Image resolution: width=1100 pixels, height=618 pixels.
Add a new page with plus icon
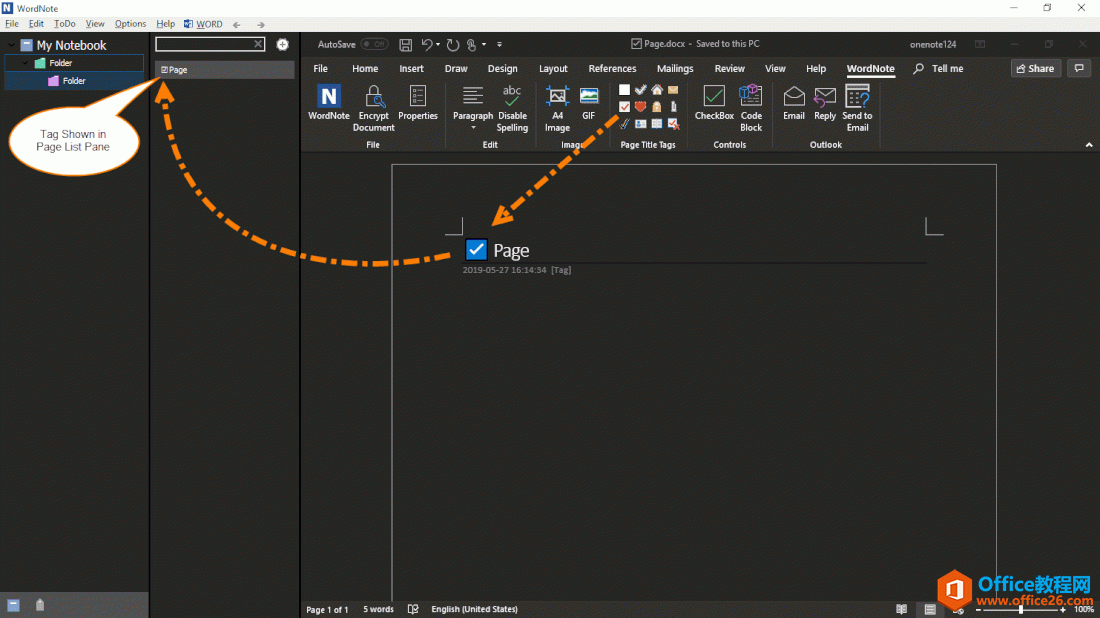tap(283, 45)
